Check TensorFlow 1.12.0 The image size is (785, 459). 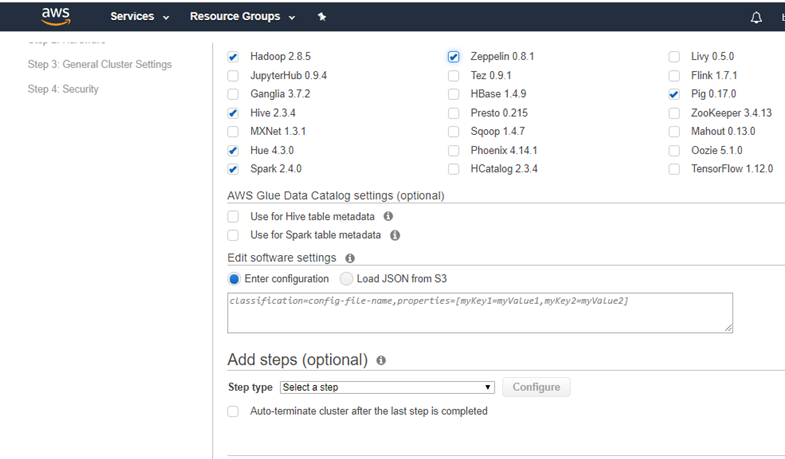(674, 169)
